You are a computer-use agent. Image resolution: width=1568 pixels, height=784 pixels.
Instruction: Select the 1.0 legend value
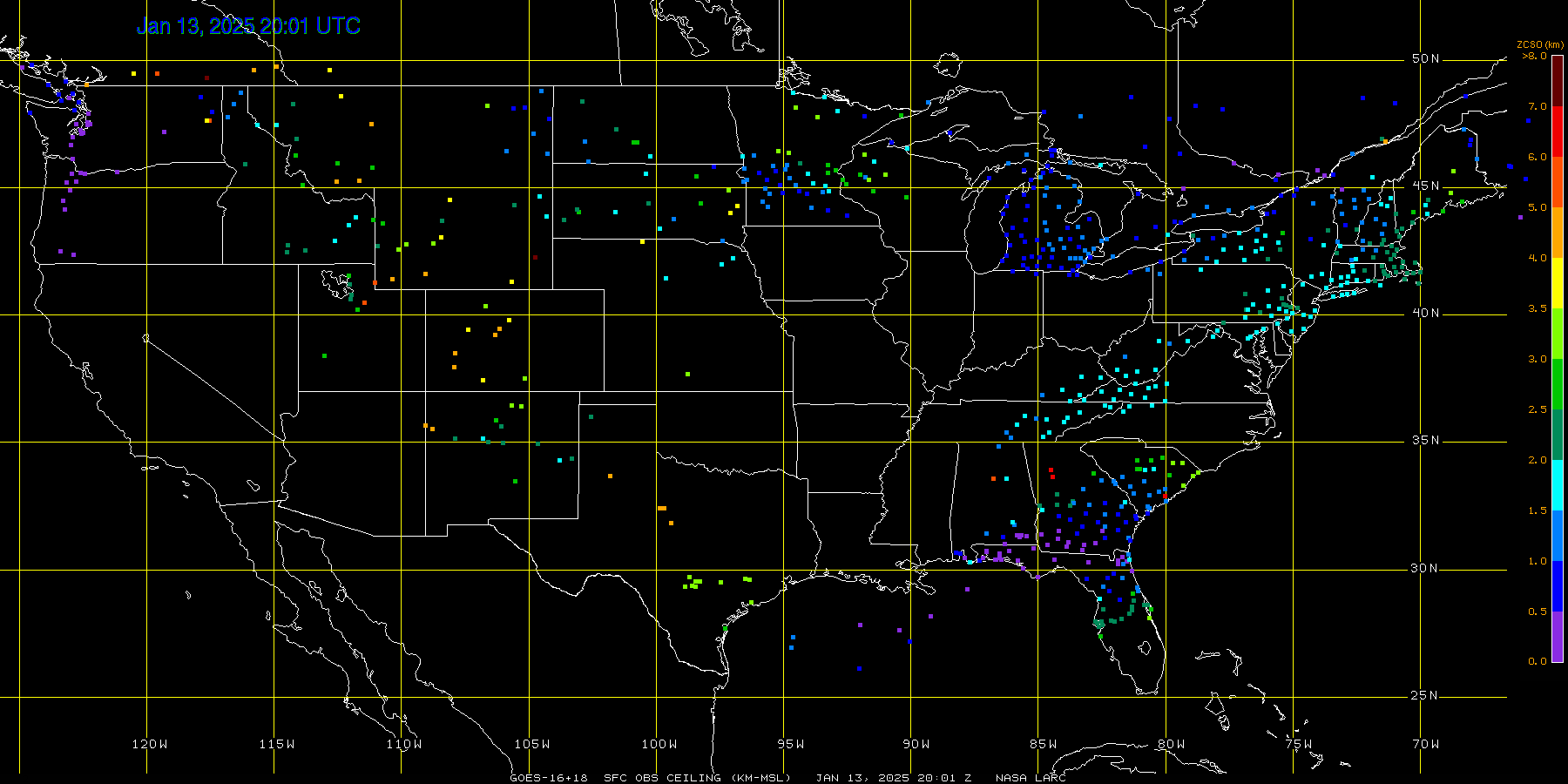pyautogui.click(x=1538, y=561)
